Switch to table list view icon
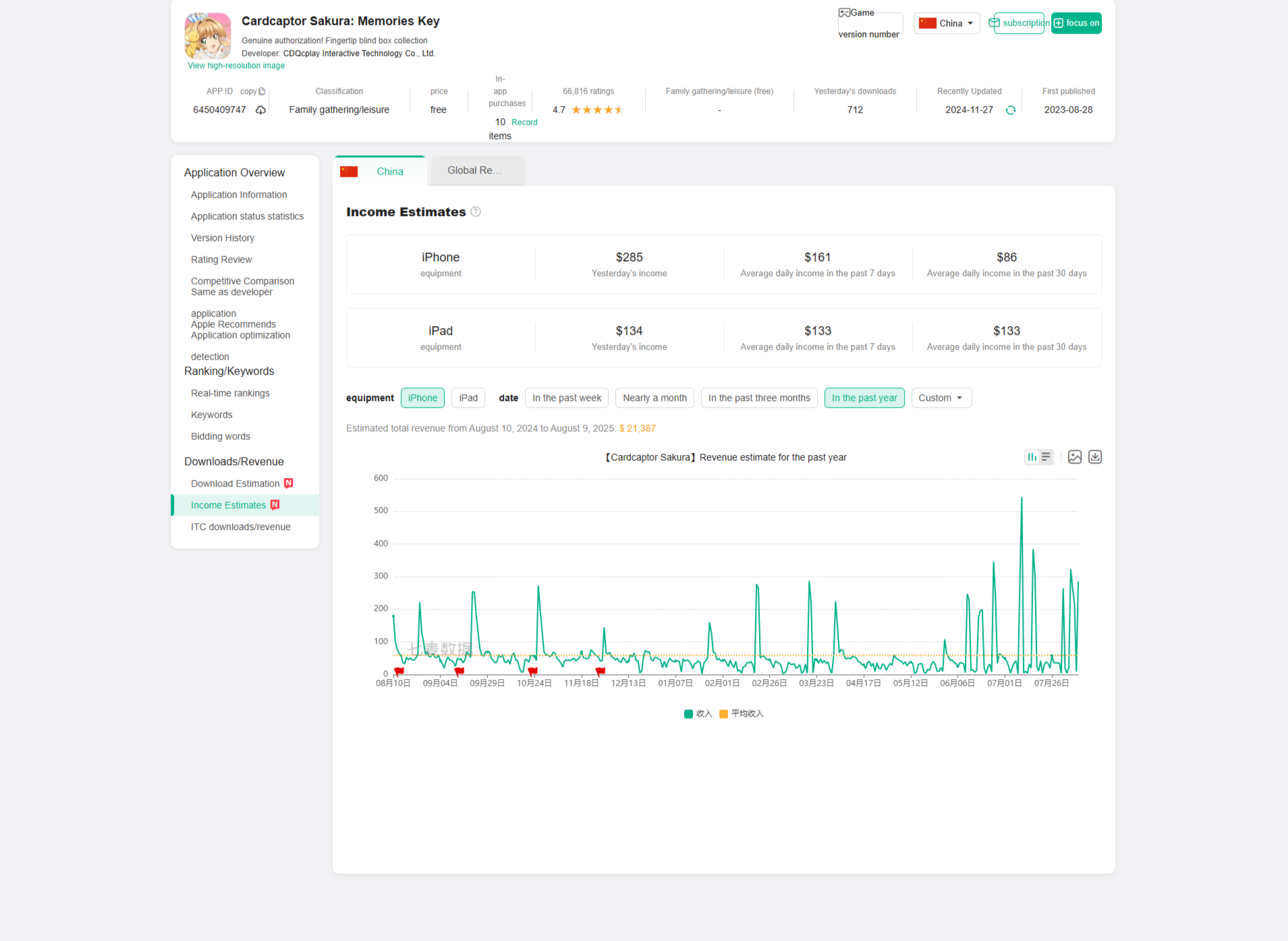The height and width of the screenshot is (941, 1288). [1046, 457]
